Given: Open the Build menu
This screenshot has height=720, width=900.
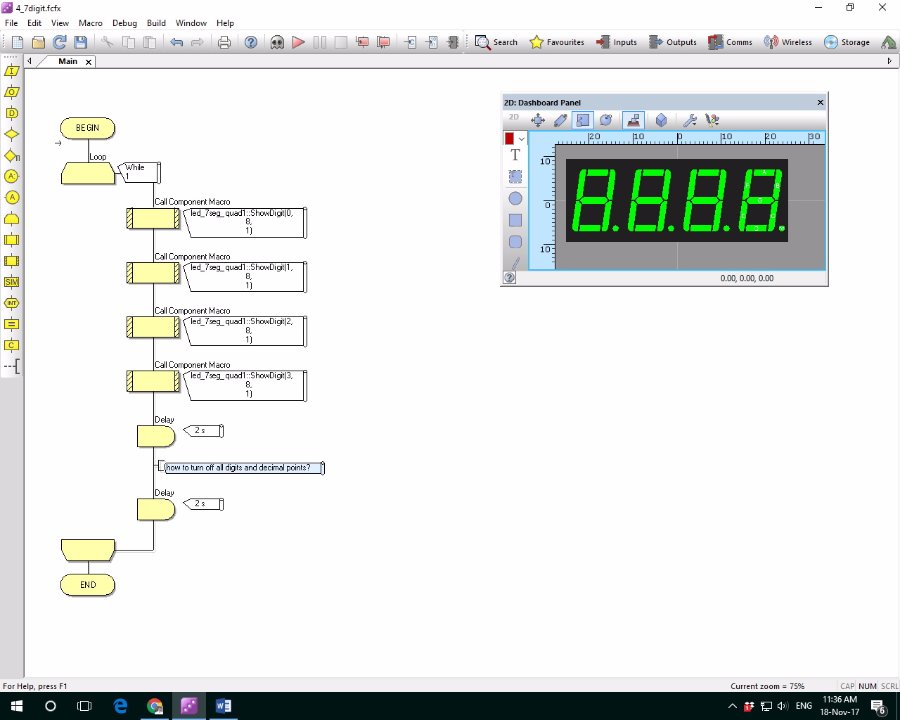Looking at the screenshot, I should (x=156, y=23).
